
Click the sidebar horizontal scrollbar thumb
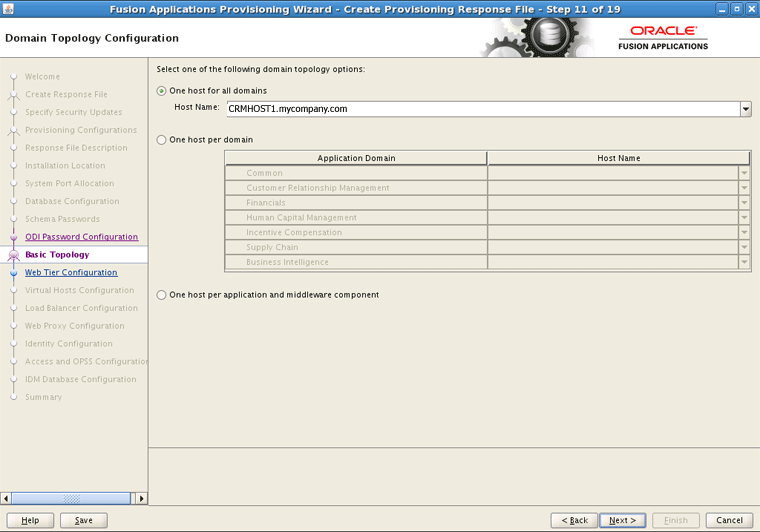point(71,498)
